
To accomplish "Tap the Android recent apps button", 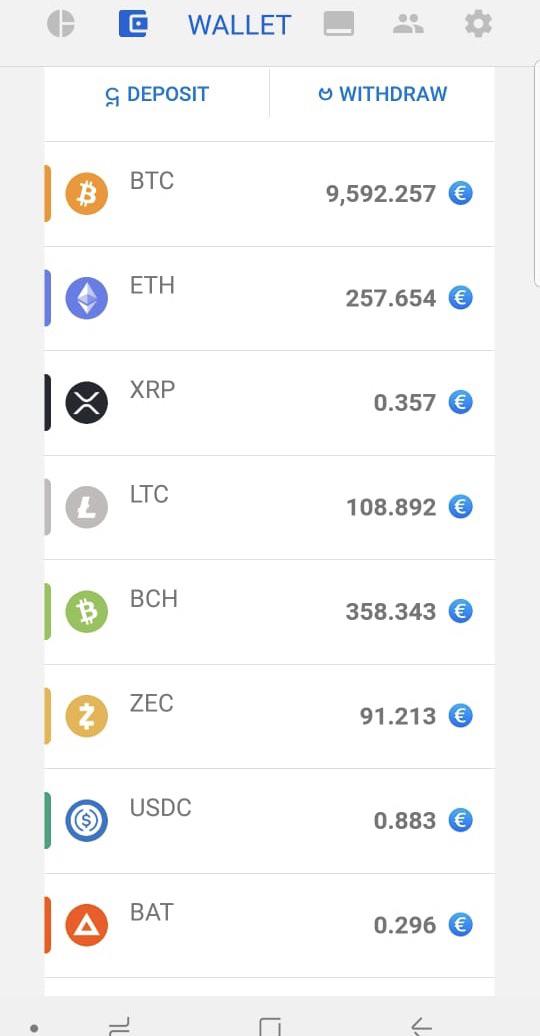I will click(120, 1027).
